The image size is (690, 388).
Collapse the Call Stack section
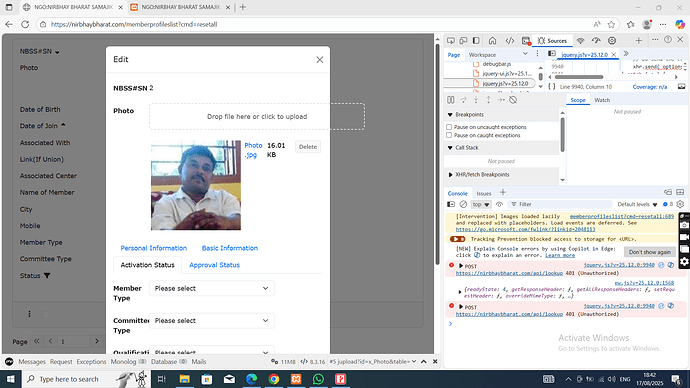coord(450,148)
